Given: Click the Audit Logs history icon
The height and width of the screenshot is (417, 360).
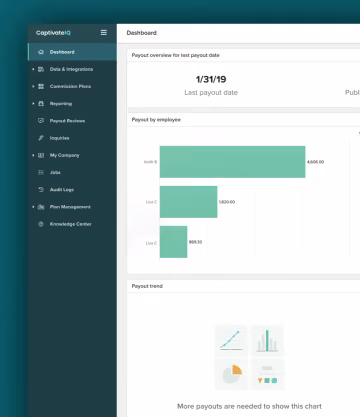Looking at the screenshot, I should (41, 190).
